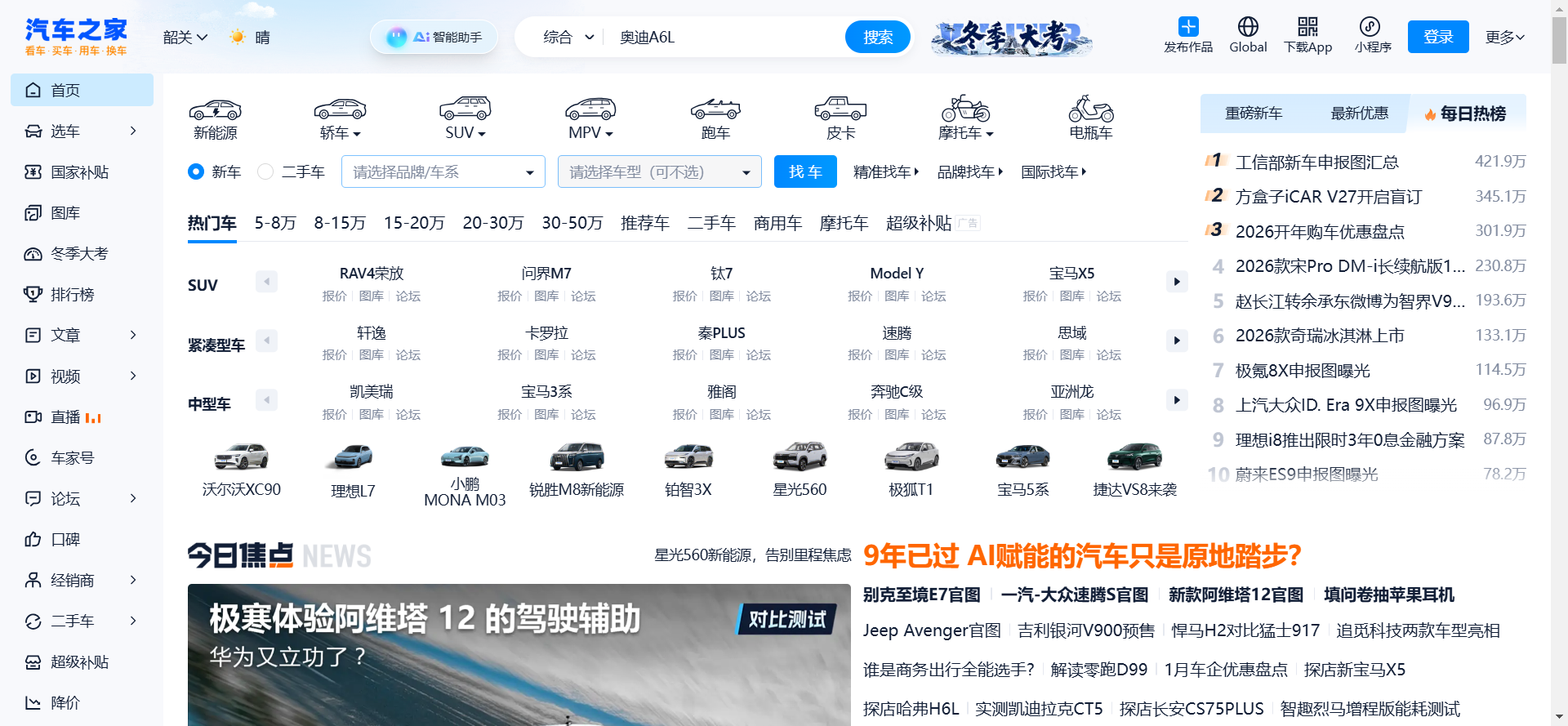Click the 汽车之家 site logo
Screen dimensions: 1568x726
coord(76,37)
